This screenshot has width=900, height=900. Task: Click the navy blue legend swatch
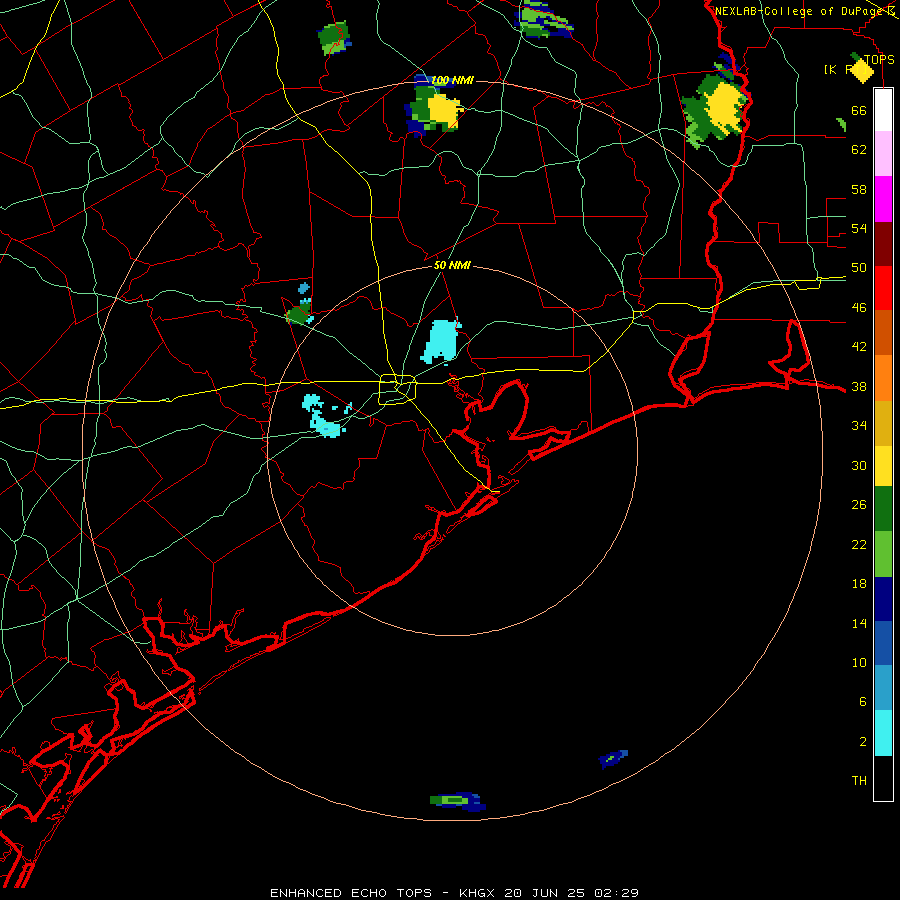pos(883,599)
